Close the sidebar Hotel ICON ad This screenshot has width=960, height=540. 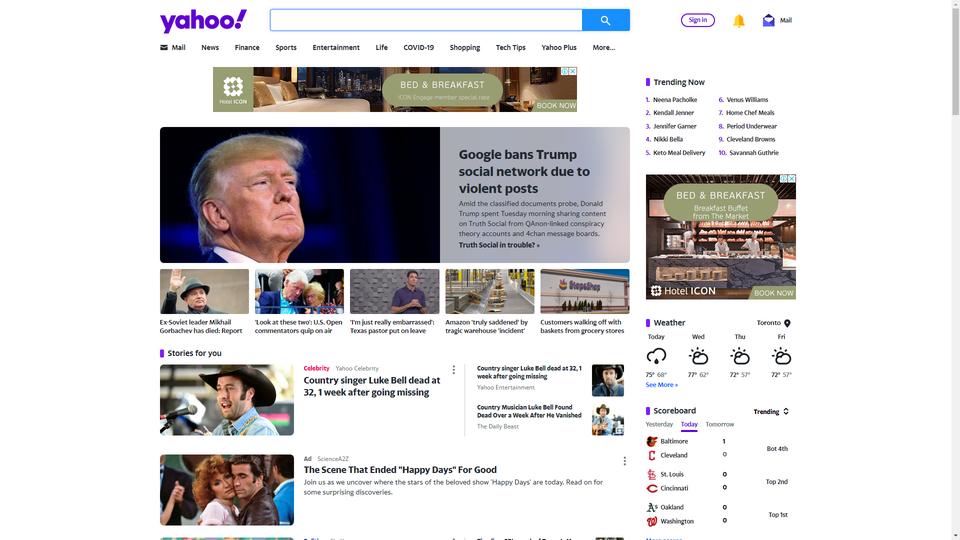pos(792,179)
